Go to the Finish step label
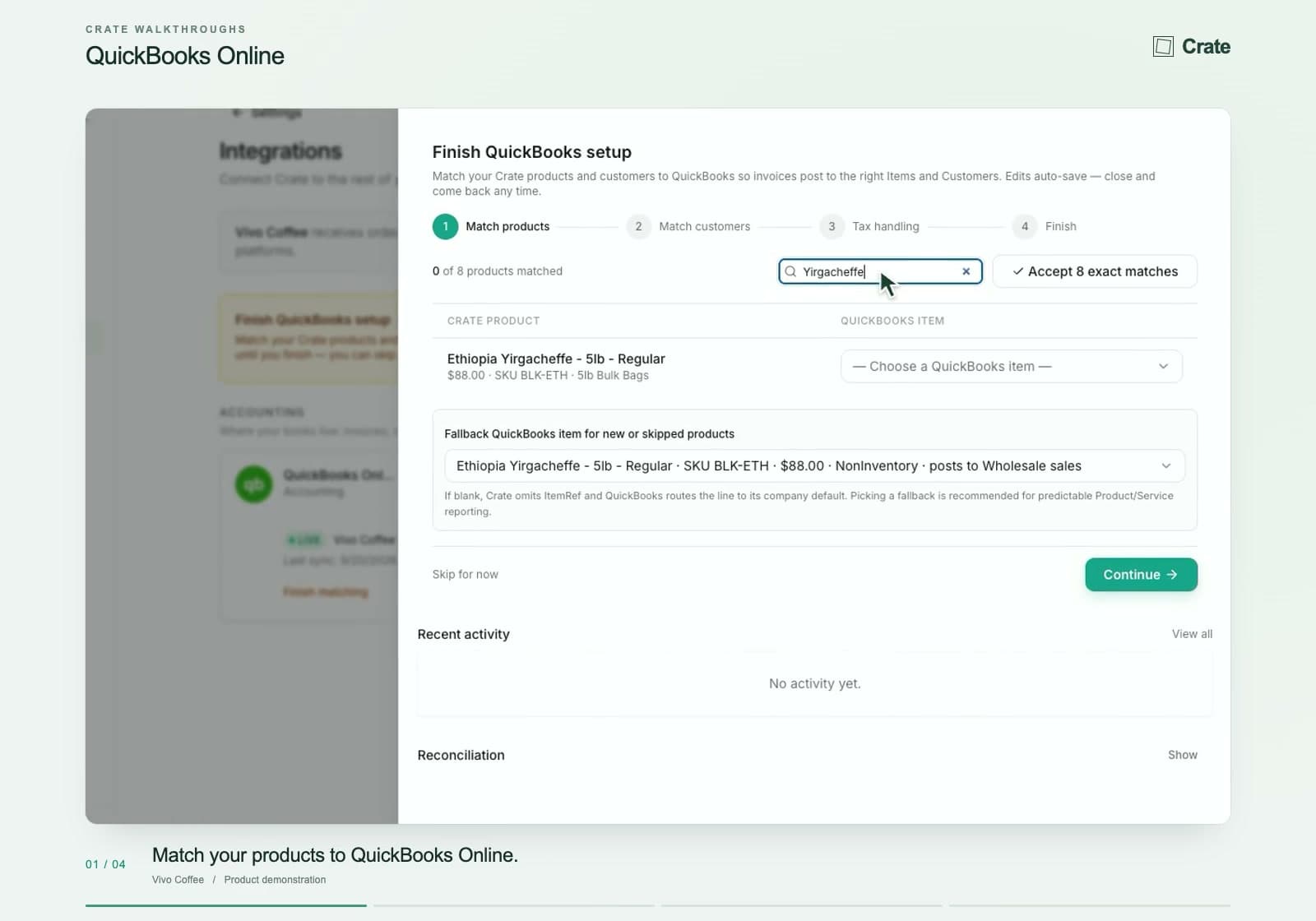 point(1060,226)
